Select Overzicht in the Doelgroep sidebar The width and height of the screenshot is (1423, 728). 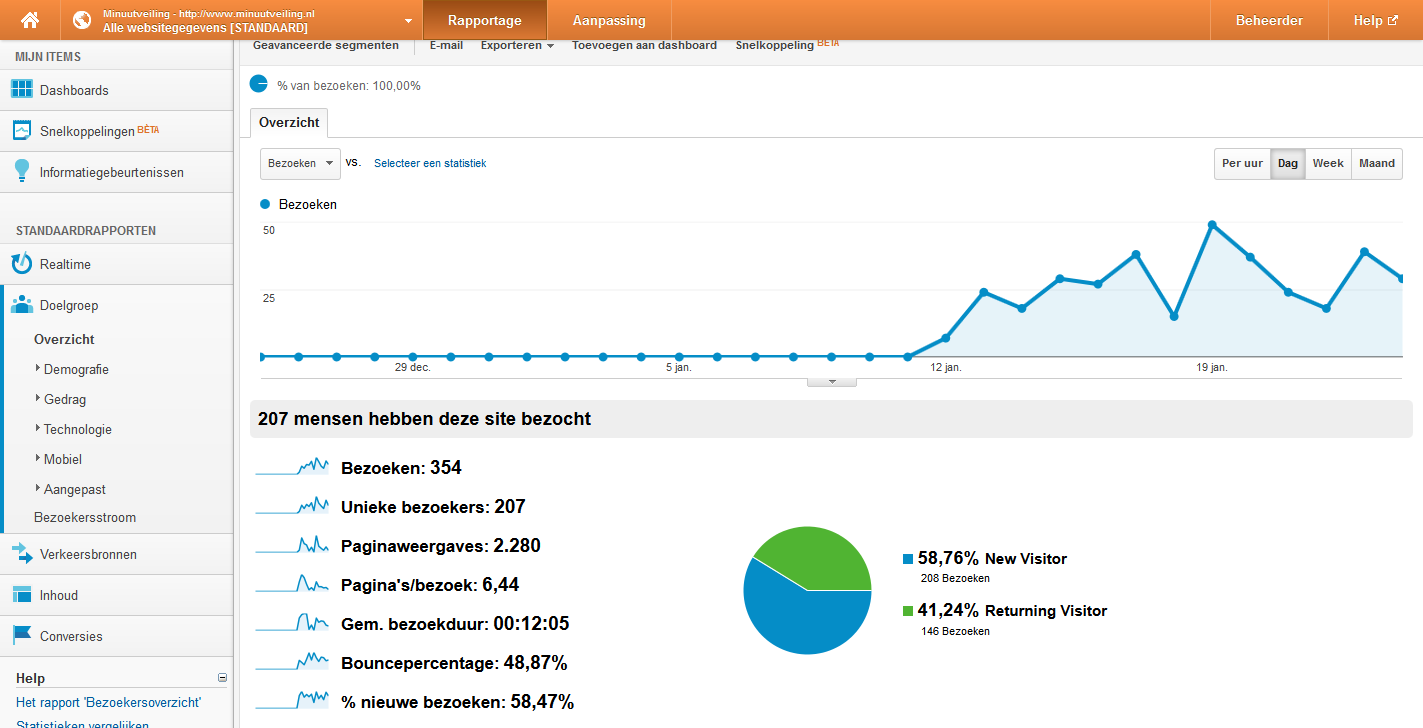coord(64,339)
